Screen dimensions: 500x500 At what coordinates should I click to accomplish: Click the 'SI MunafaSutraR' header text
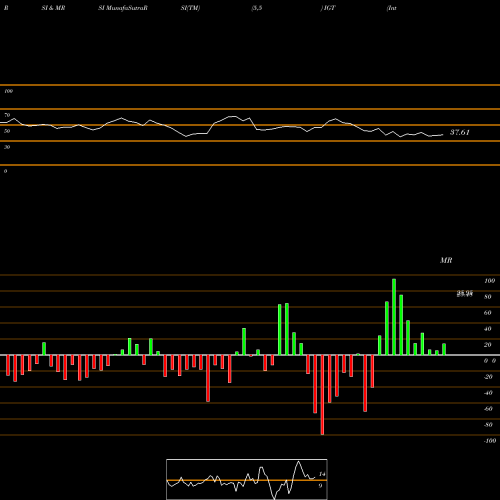123,8
